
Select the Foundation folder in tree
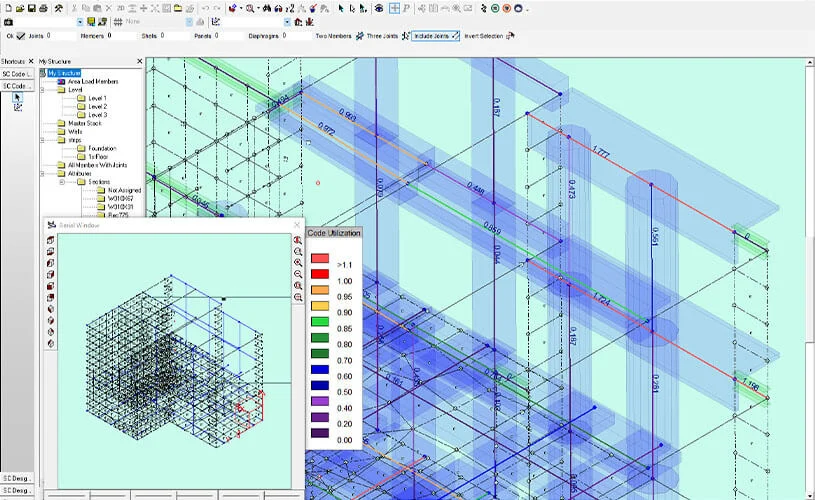(x=102, y=148)
